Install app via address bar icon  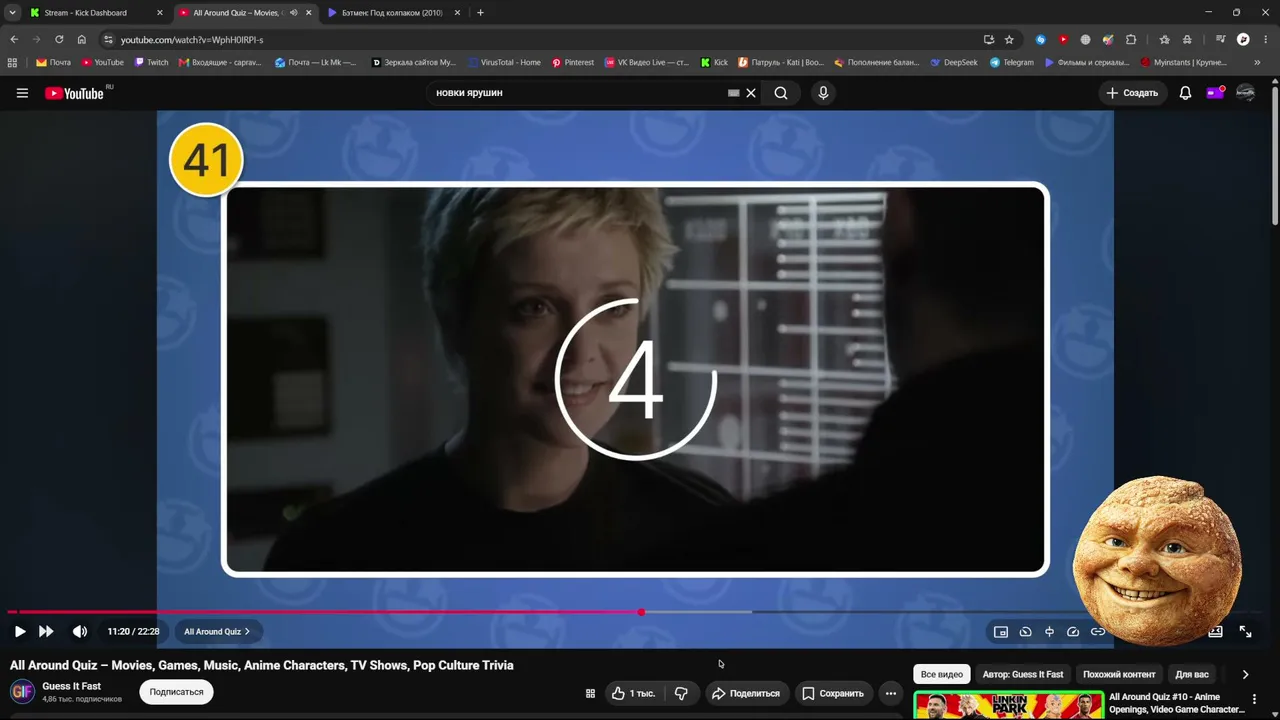click(989, 39)
